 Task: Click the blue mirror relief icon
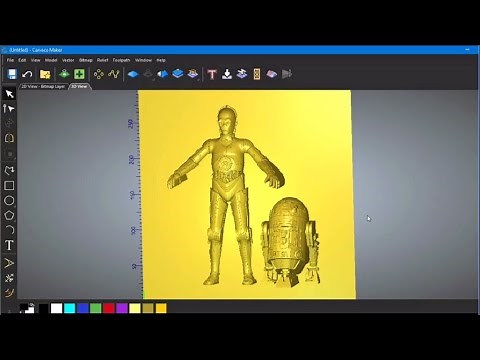coord(163,74)
